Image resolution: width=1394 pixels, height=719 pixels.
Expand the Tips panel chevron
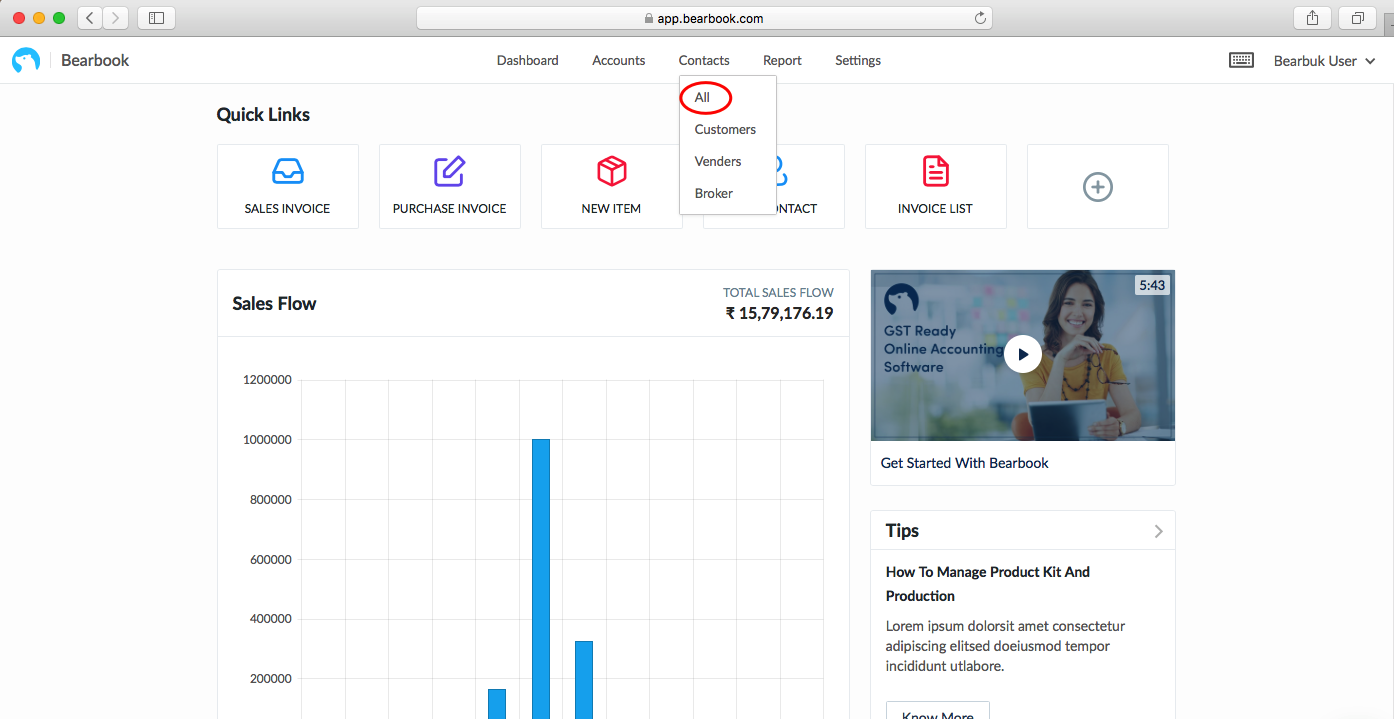(1159, 531)
